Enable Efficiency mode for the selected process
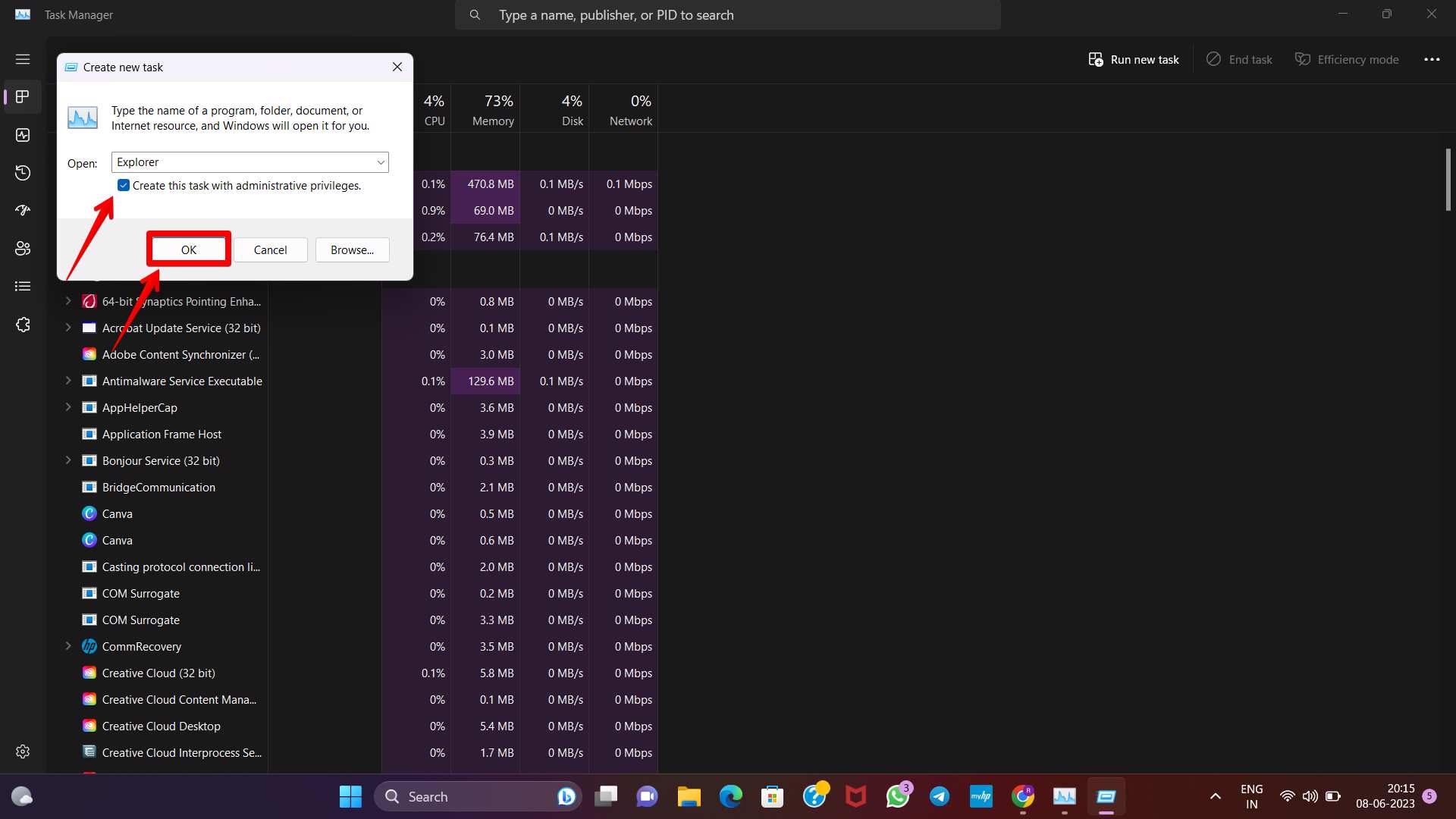Screen dimensions: 1456x819 1347,59
